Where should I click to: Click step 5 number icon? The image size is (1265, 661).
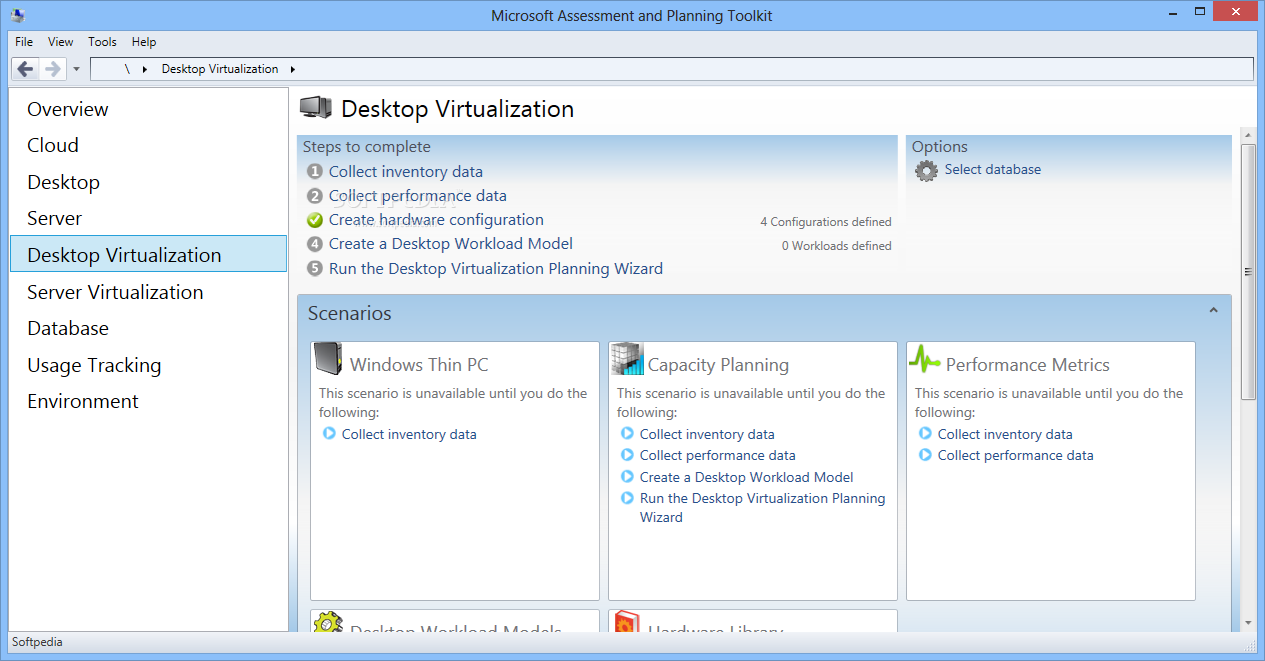[x=315, y=269]
